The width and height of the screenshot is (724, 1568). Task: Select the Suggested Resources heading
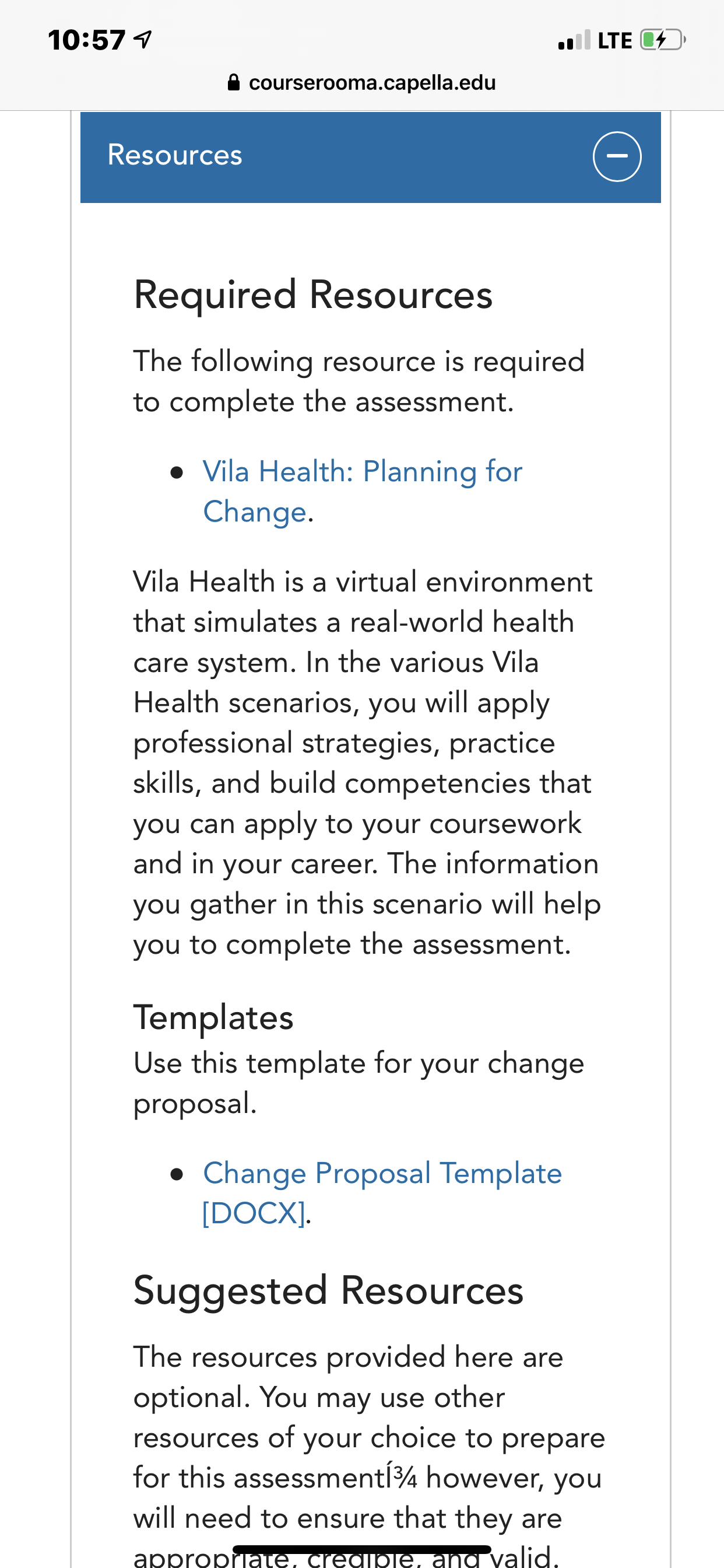(329, 1290)
